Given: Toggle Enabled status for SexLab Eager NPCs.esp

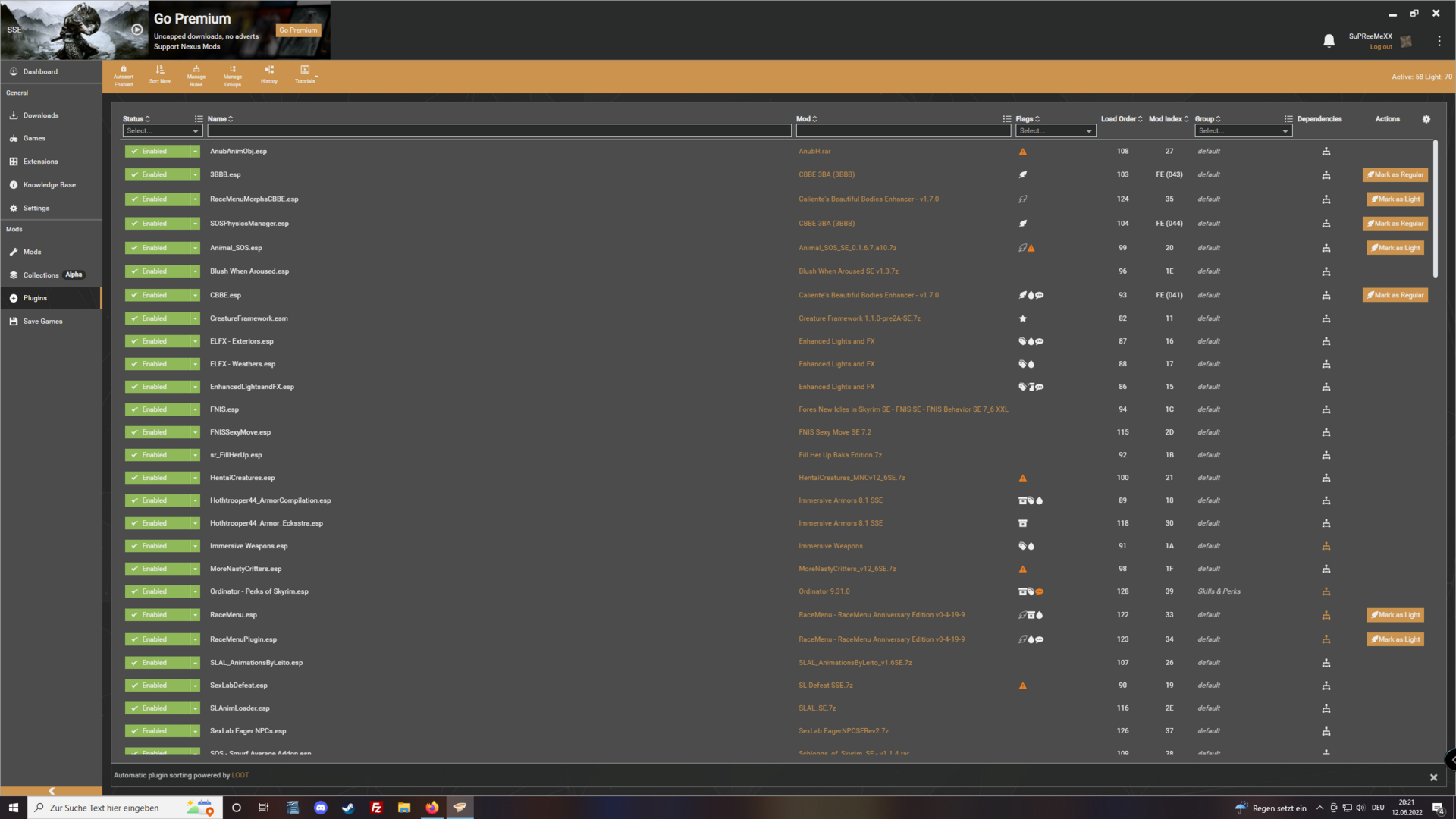Looking at the screenshot, I should 156,731.
